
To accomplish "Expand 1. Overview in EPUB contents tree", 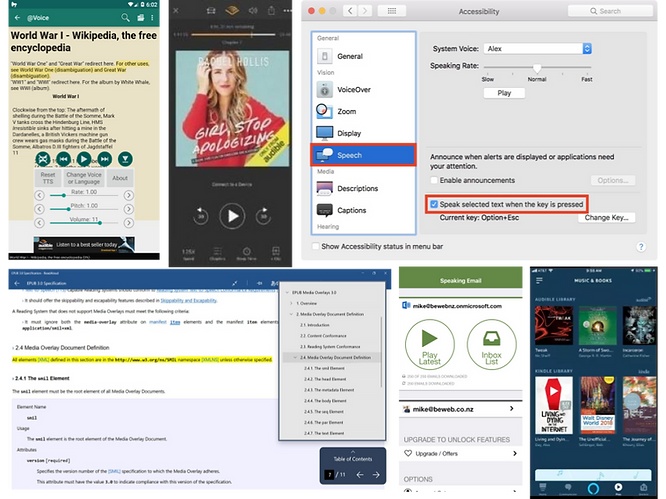I will click(x=291, y=303).
